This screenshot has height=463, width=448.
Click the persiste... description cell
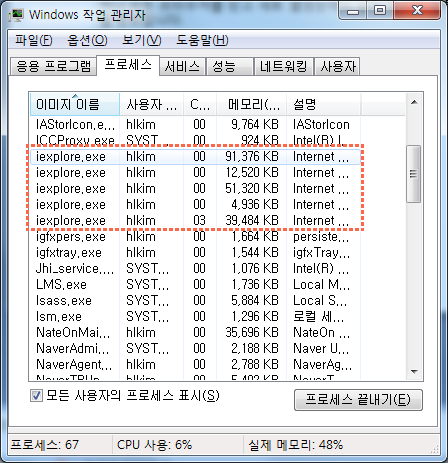(321, 236)
